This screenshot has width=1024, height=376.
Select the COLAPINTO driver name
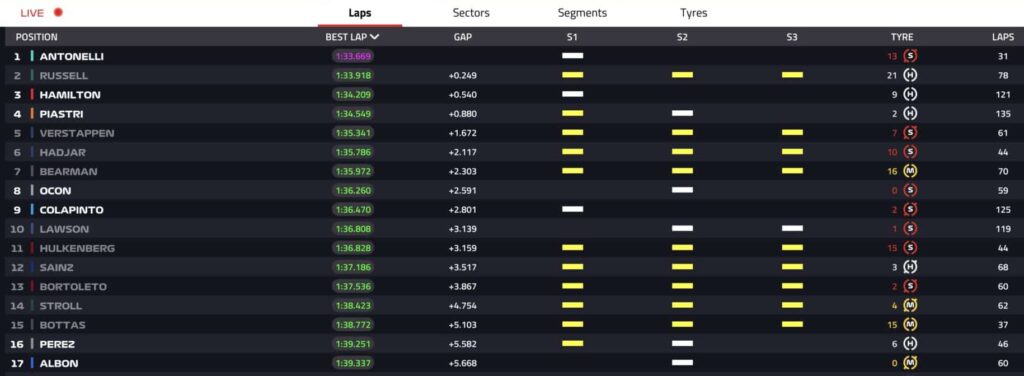71,210
